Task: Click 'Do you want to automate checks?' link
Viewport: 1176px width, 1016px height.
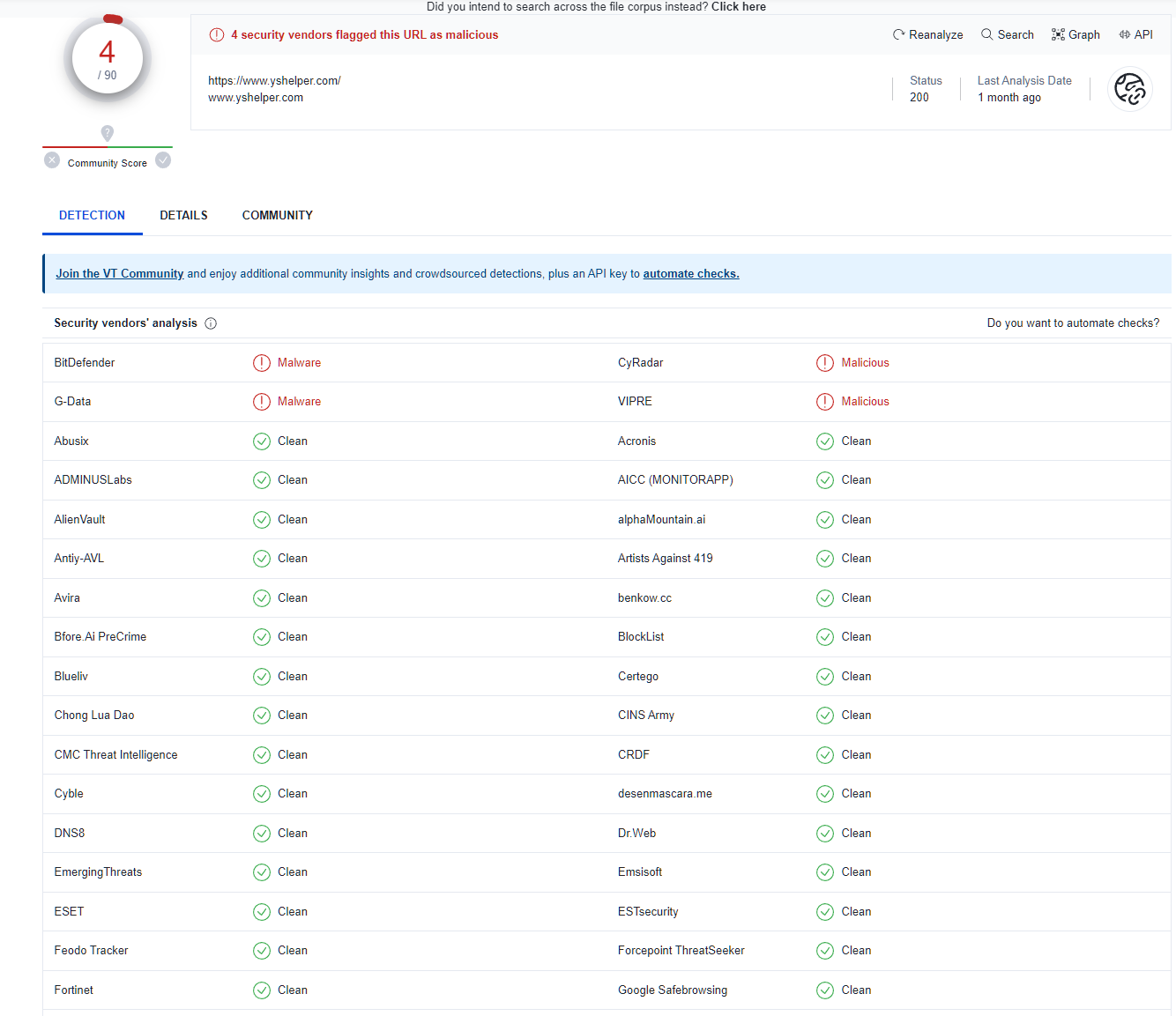Action: (1074, 323)
